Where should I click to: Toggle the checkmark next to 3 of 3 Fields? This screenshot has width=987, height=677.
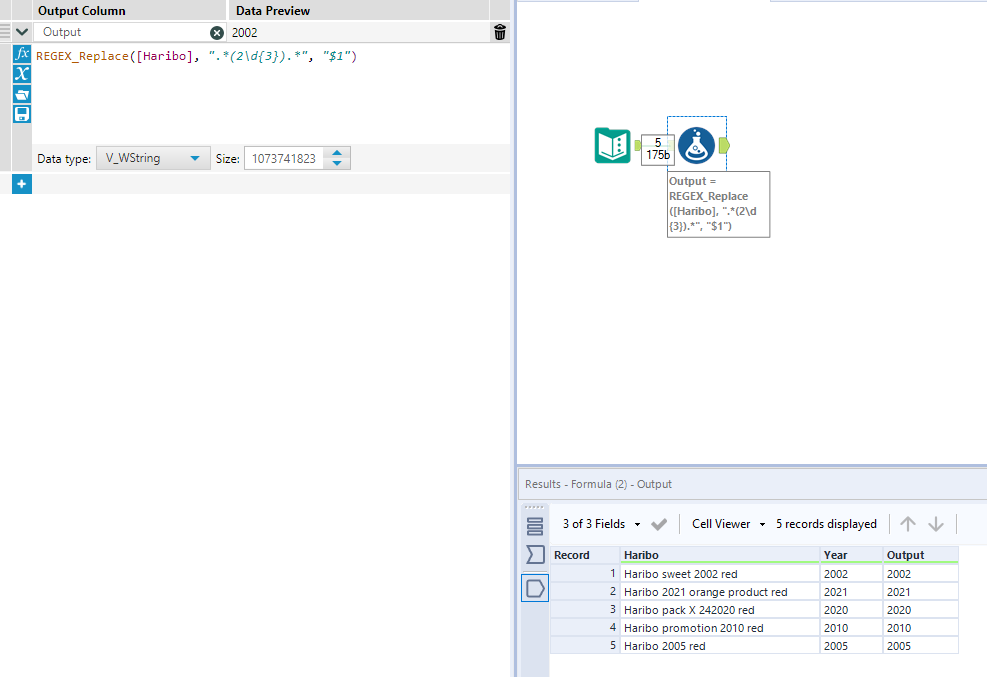point(657,523)
